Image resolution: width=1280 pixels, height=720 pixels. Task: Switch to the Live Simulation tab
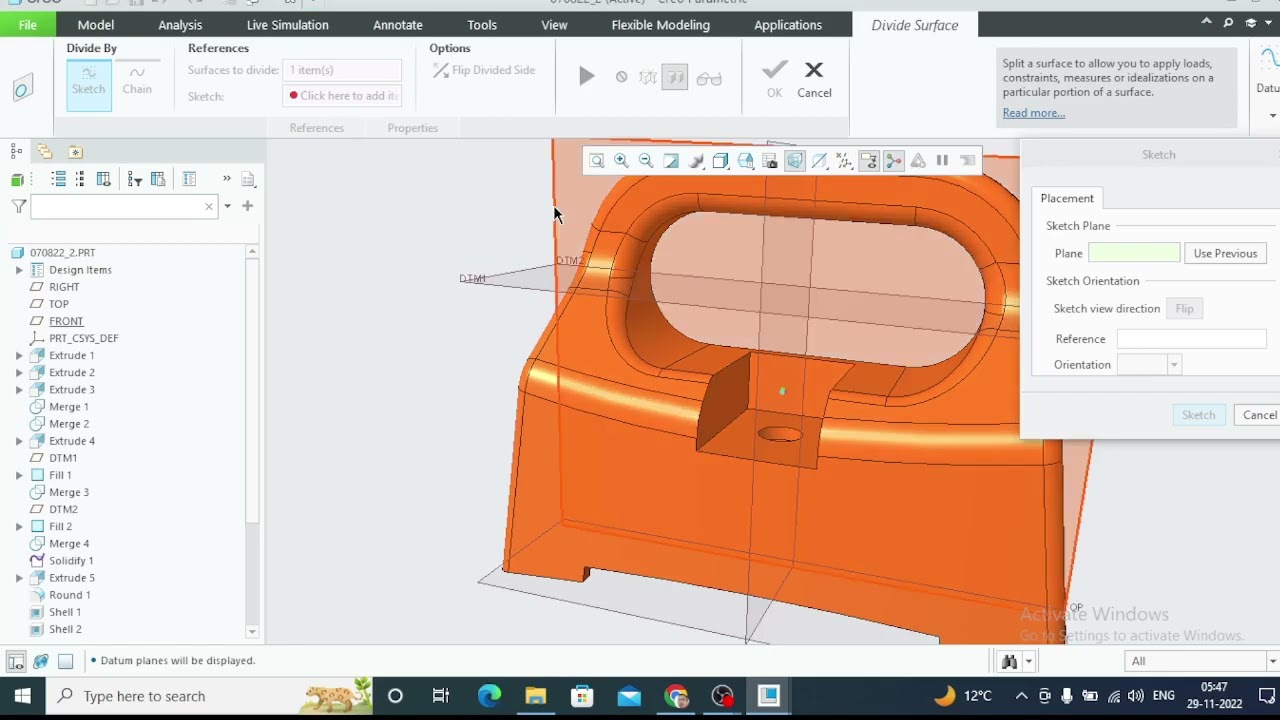[287, 25]
